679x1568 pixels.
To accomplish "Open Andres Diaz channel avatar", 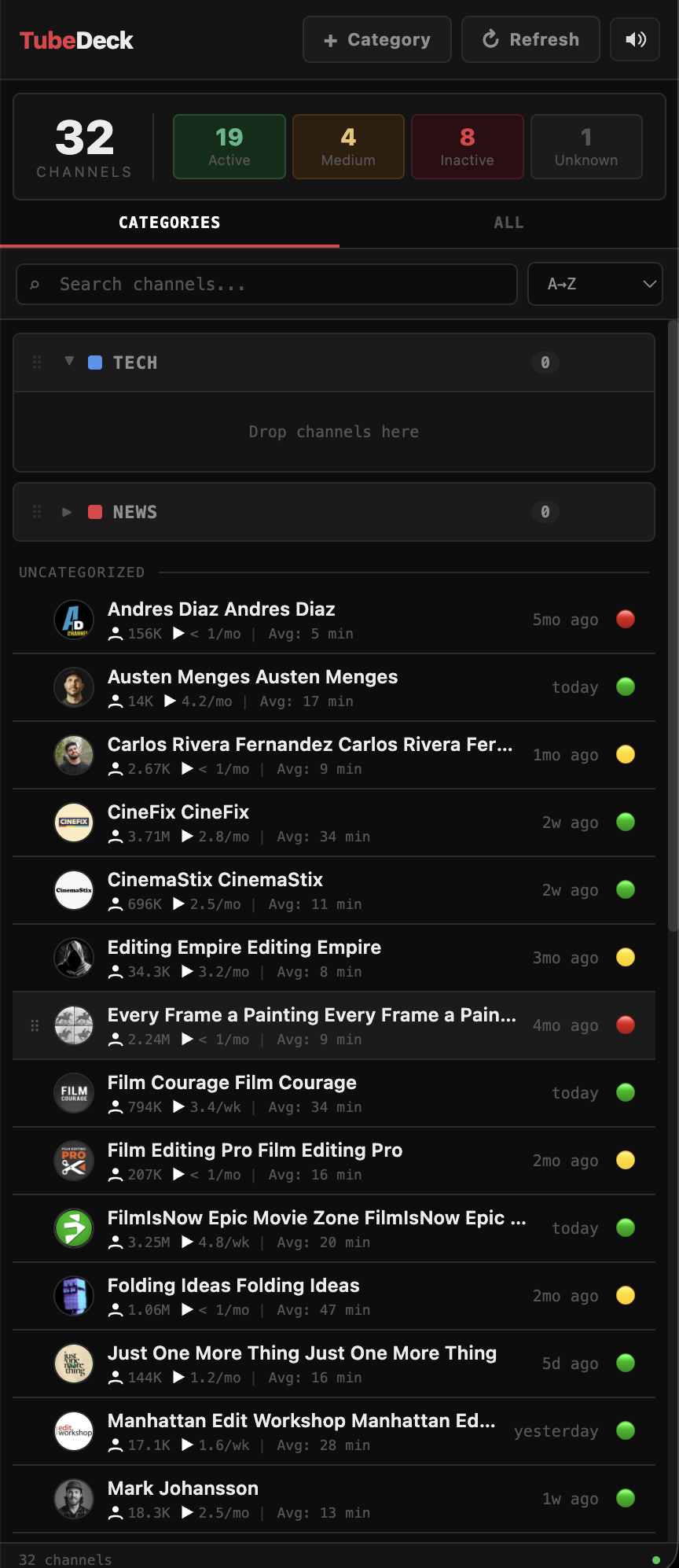I will pyautogui.click(x=74, y=620).
